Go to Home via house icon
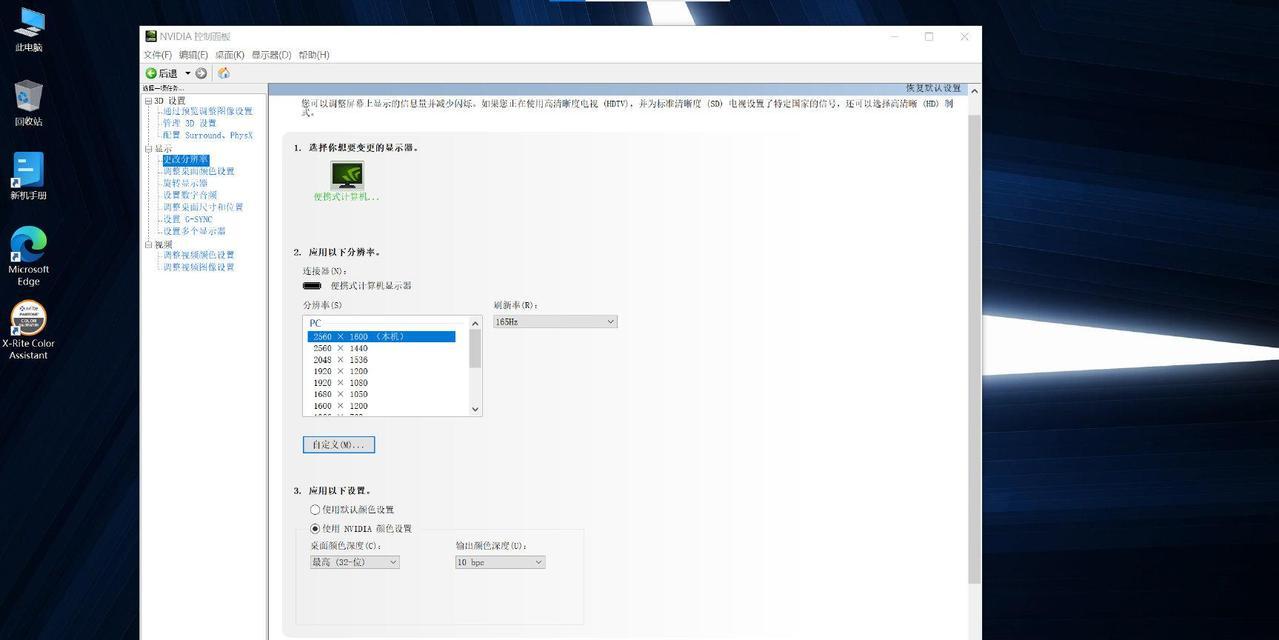Image resolution: width=1279 pixels, height=640 pixels. point(224,73)
